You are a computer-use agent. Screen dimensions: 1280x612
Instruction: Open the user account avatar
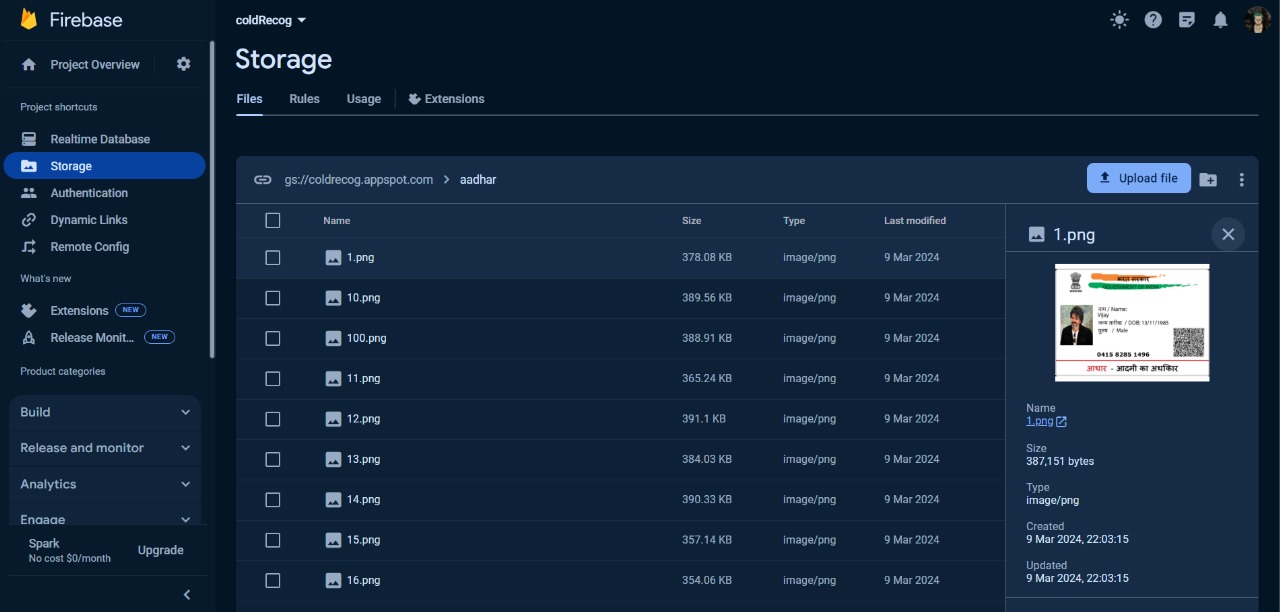pyautogui.click(x=1257, y=20)
